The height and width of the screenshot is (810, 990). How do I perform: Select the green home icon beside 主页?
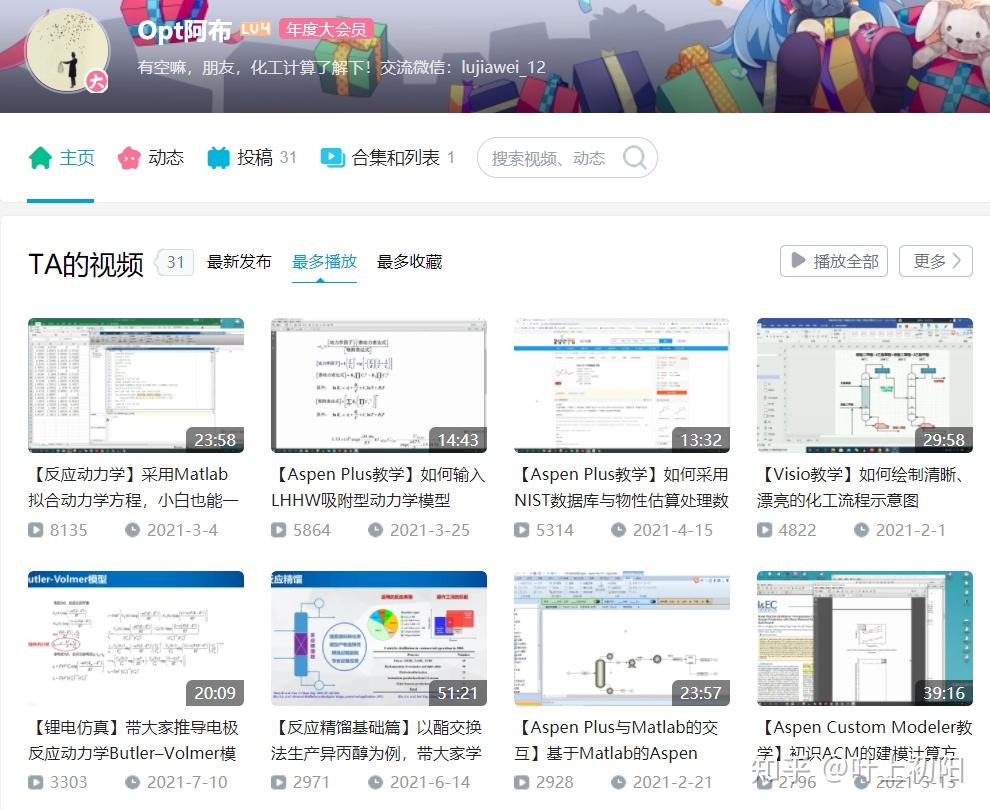coord(39,157)
